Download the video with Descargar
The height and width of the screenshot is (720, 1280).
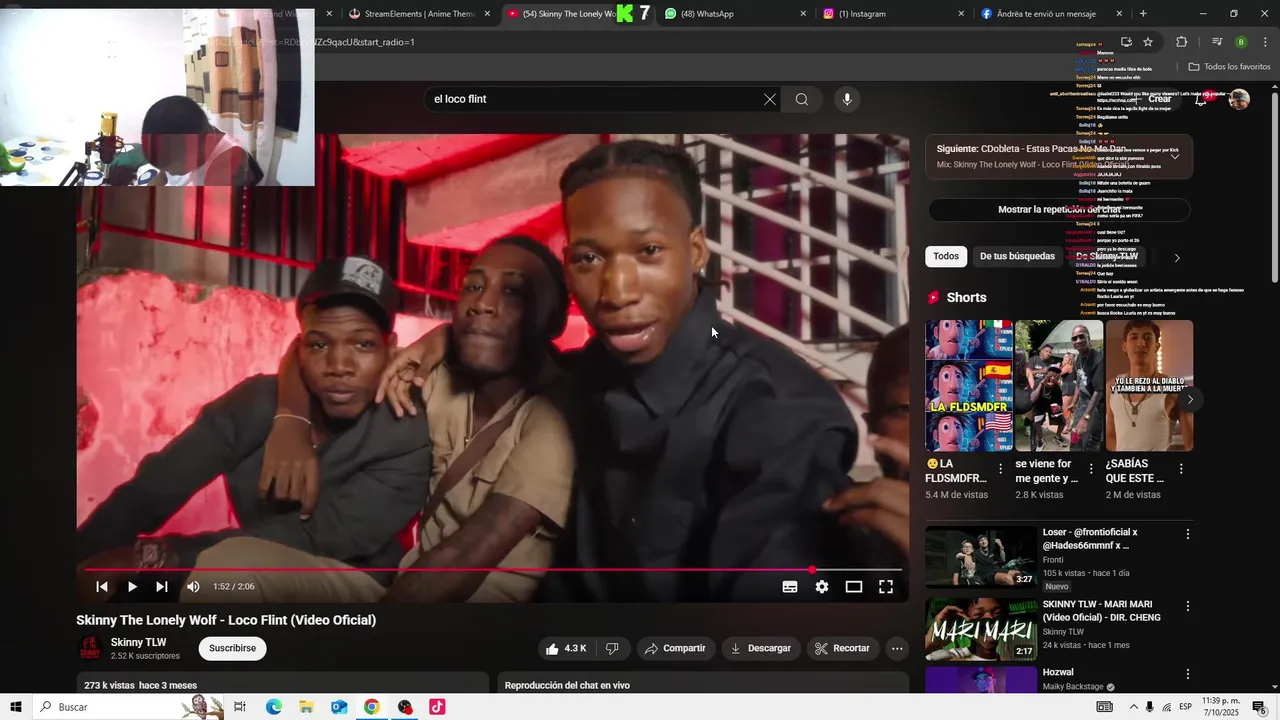pyautogui.click(x=761, y=648)
